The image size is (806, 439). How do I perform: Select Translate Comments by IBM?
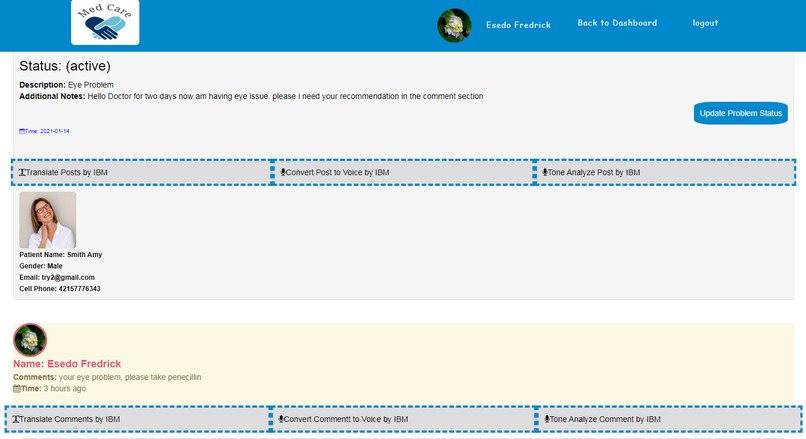click(x=138, y=419)
